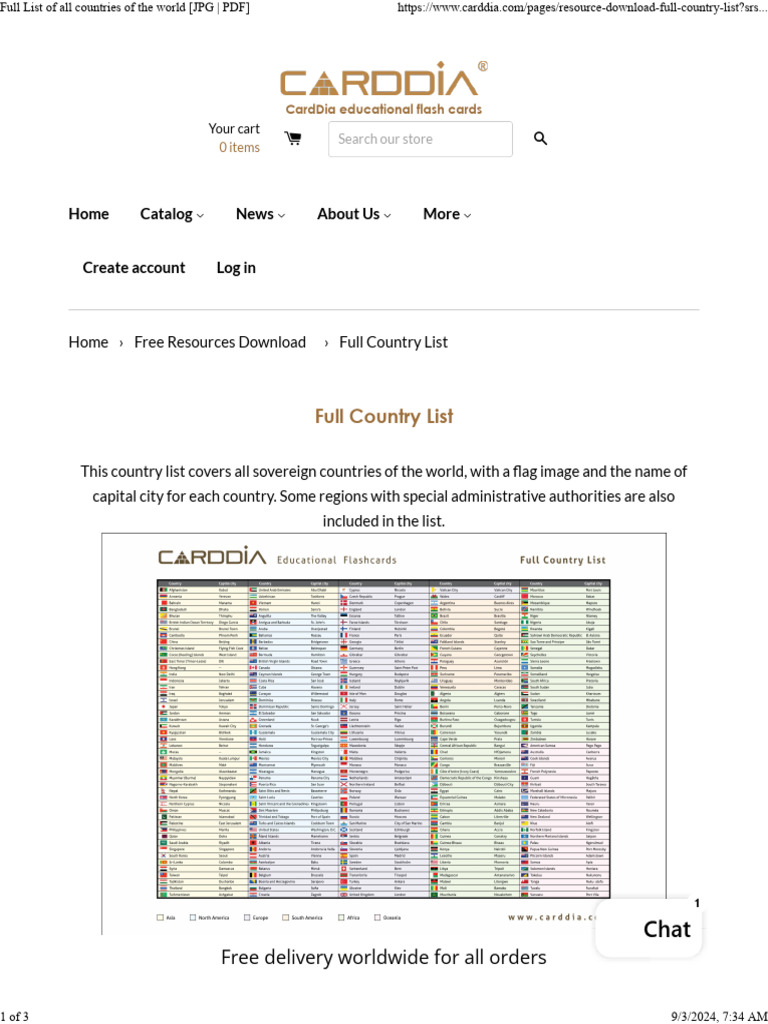768x1024 pixels.
Task: Click the Log in link
Action: tap(236, 268)
